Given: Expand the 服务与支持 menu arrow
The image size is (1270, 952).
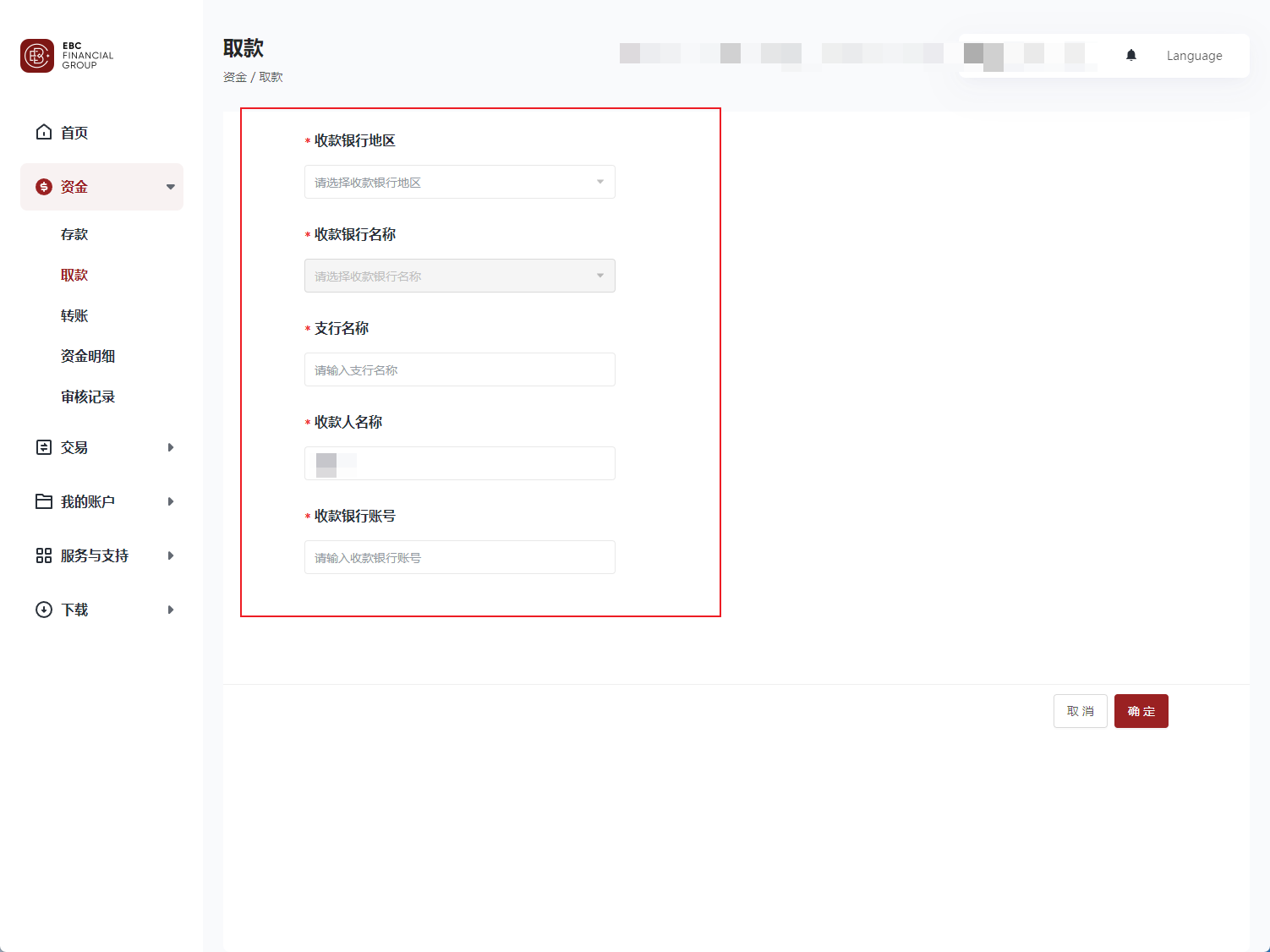Looking at the screenshot, I should [171, 555].
